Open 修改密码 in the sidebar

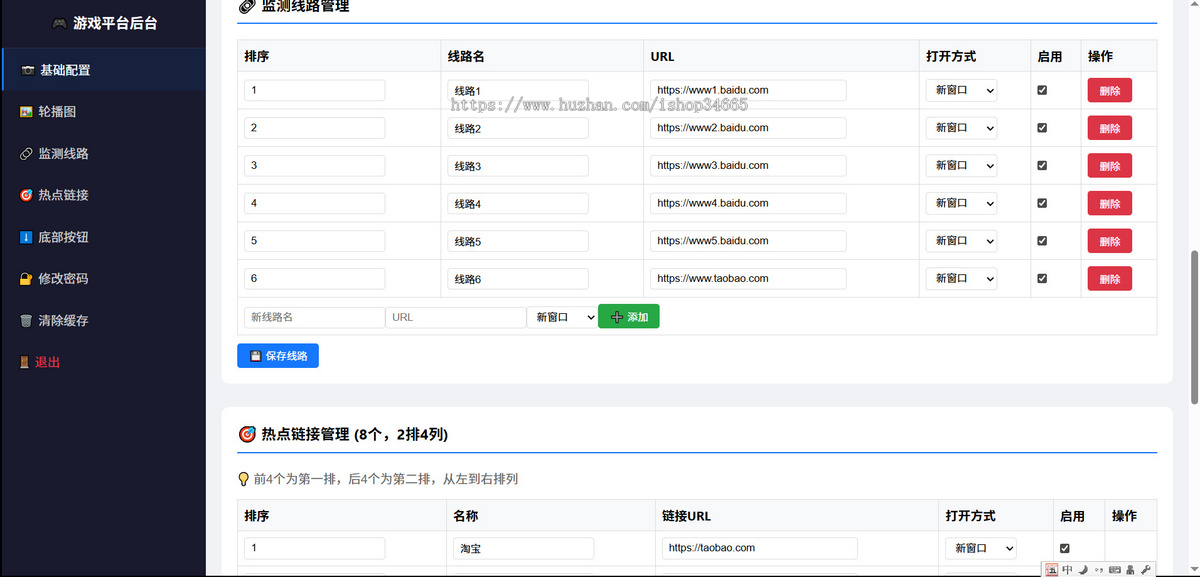pyautogui.click(x=103, y=279)
